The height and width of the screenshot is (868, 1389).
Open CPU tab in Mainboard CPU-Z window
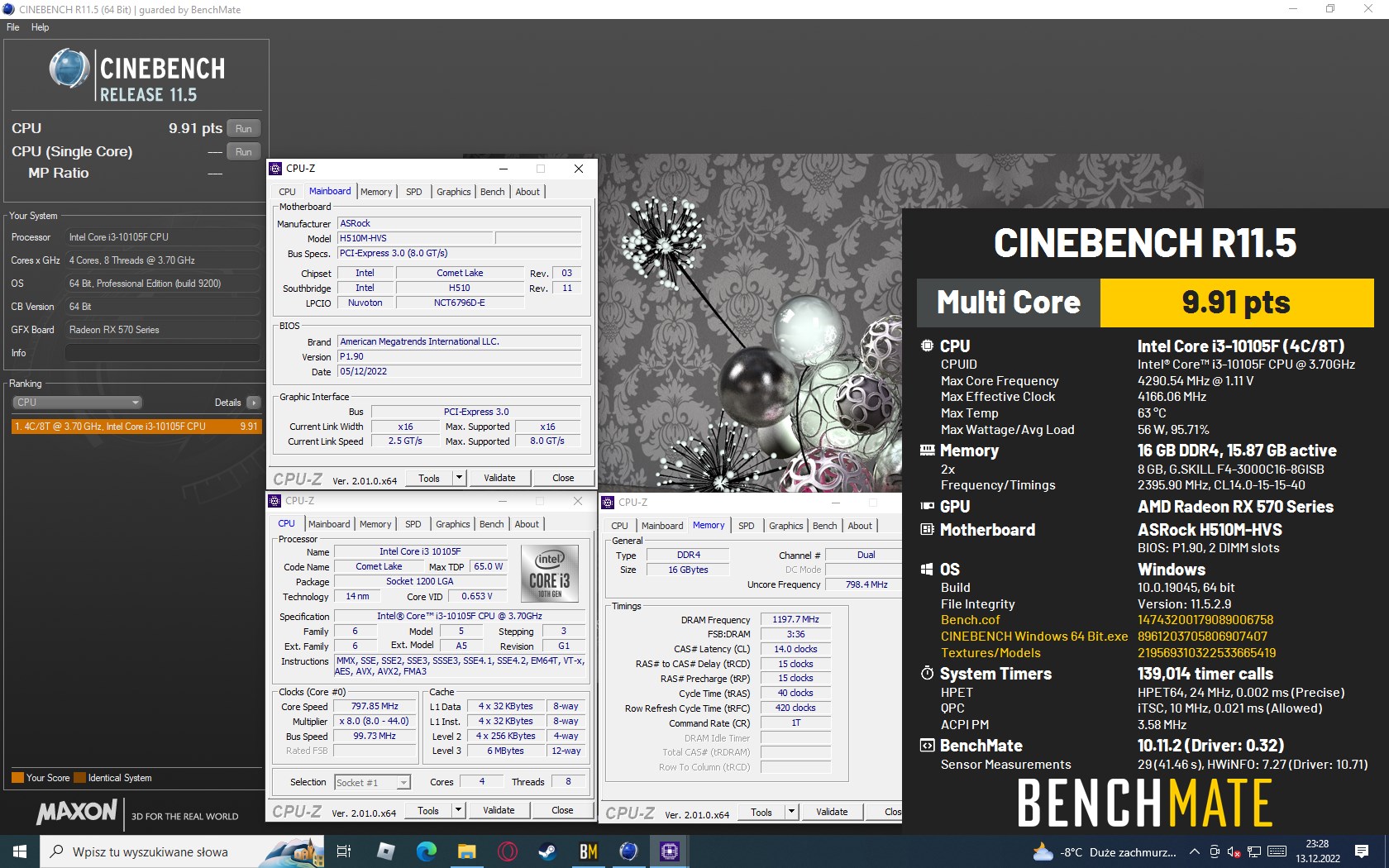coord(287,192)
